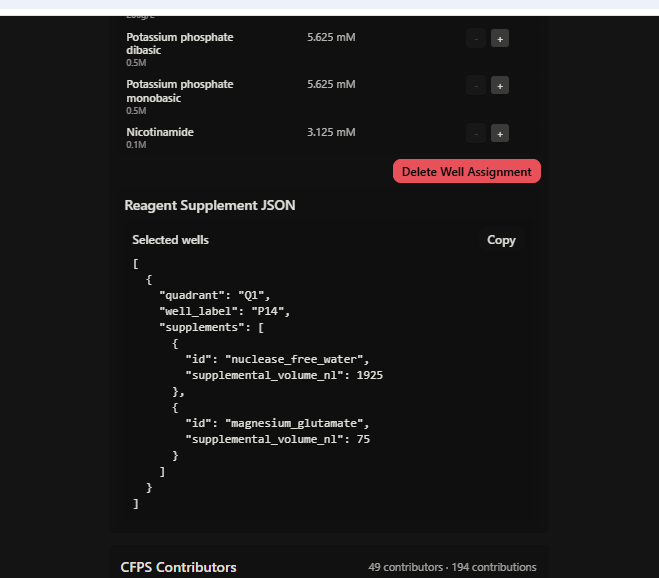Click the 0.5M stock label under dibasic
The height and width of the screenshot is (578, 659).
[136, 63]
